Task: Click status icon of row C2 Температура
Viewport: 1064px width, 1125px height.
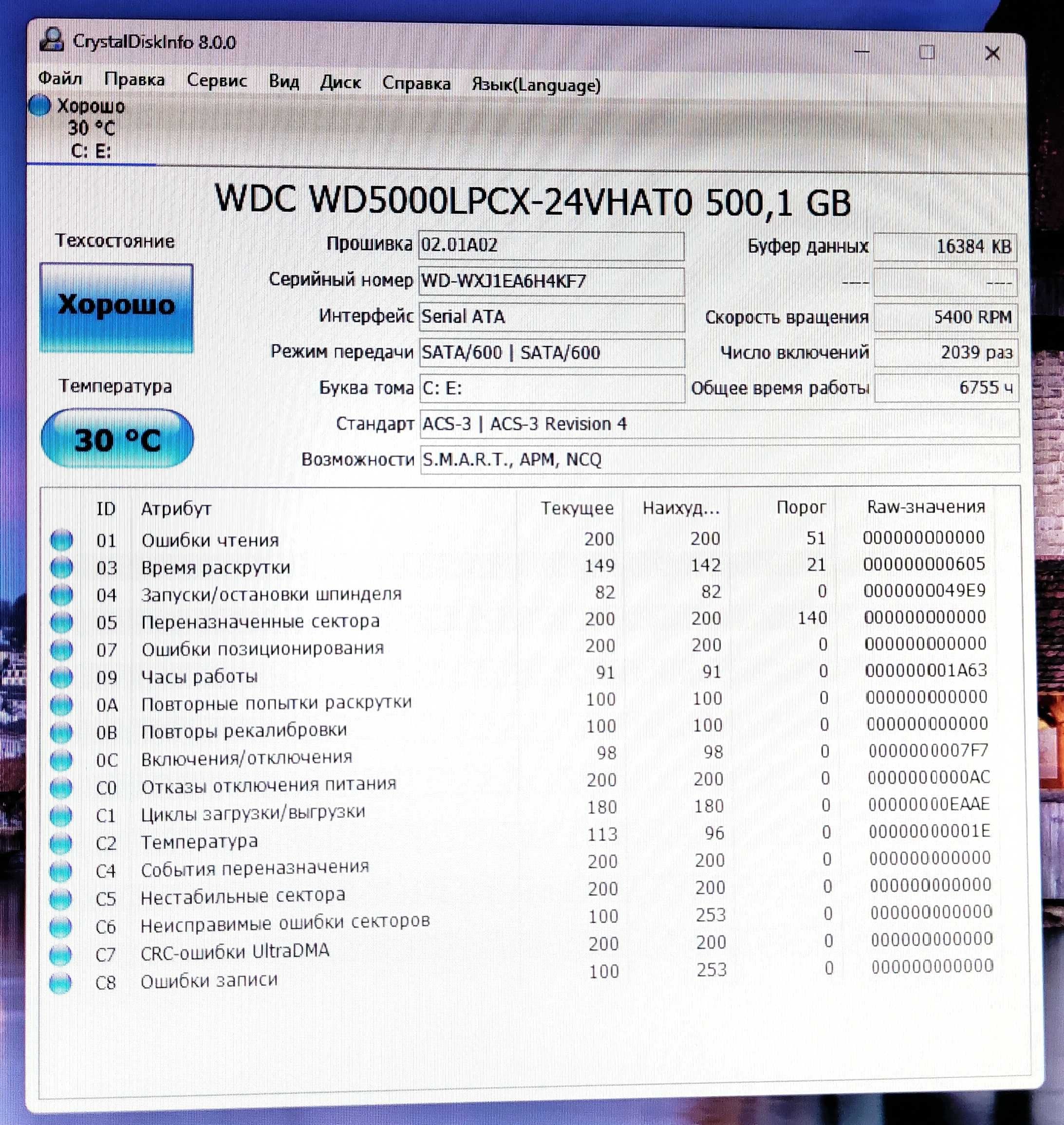Action: [x=61, y=843]
